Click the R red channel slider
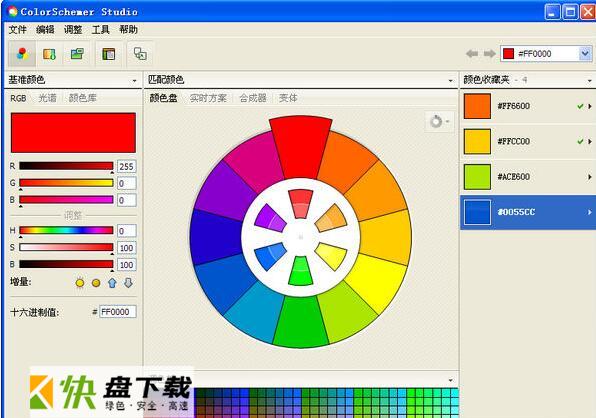 tap(66, 166)
